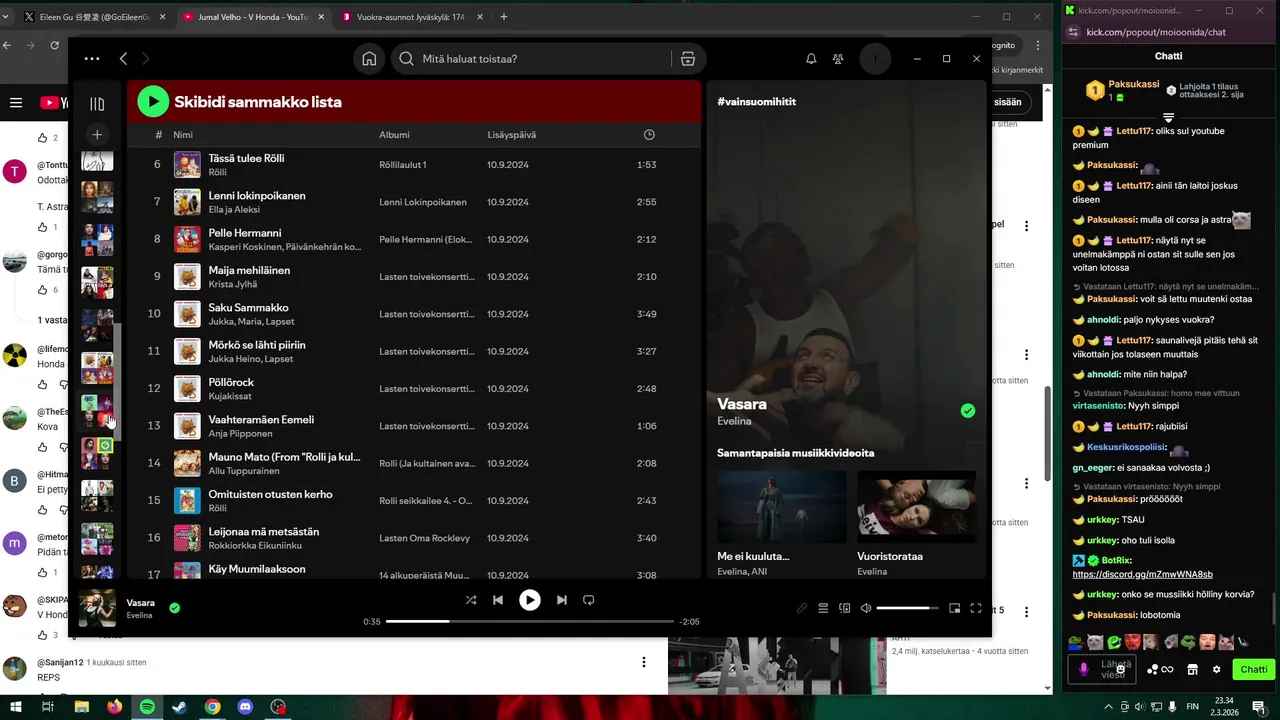Open Spotify miniplayer icon

coord(954,608)
